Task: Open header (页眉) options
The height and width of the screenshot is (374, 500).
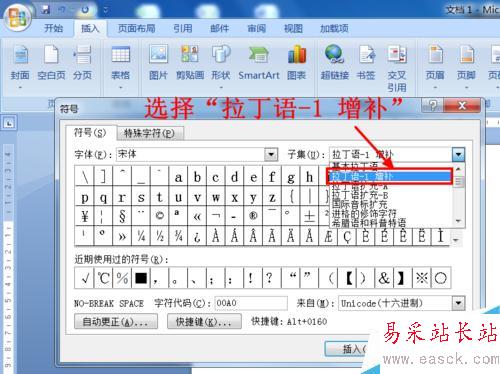Action: point(435,68)
